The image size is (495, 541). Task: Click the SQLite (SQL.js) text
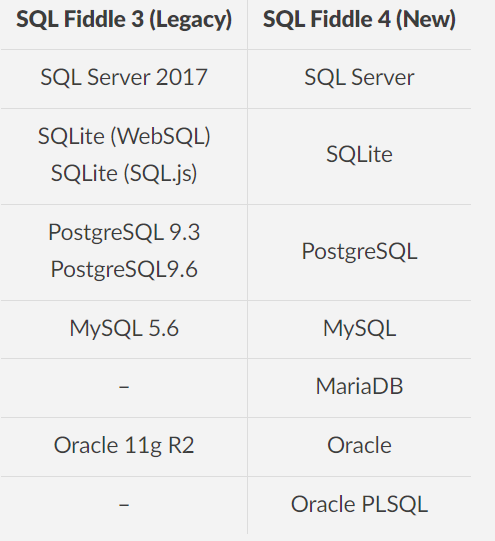[x=124, y=174]
